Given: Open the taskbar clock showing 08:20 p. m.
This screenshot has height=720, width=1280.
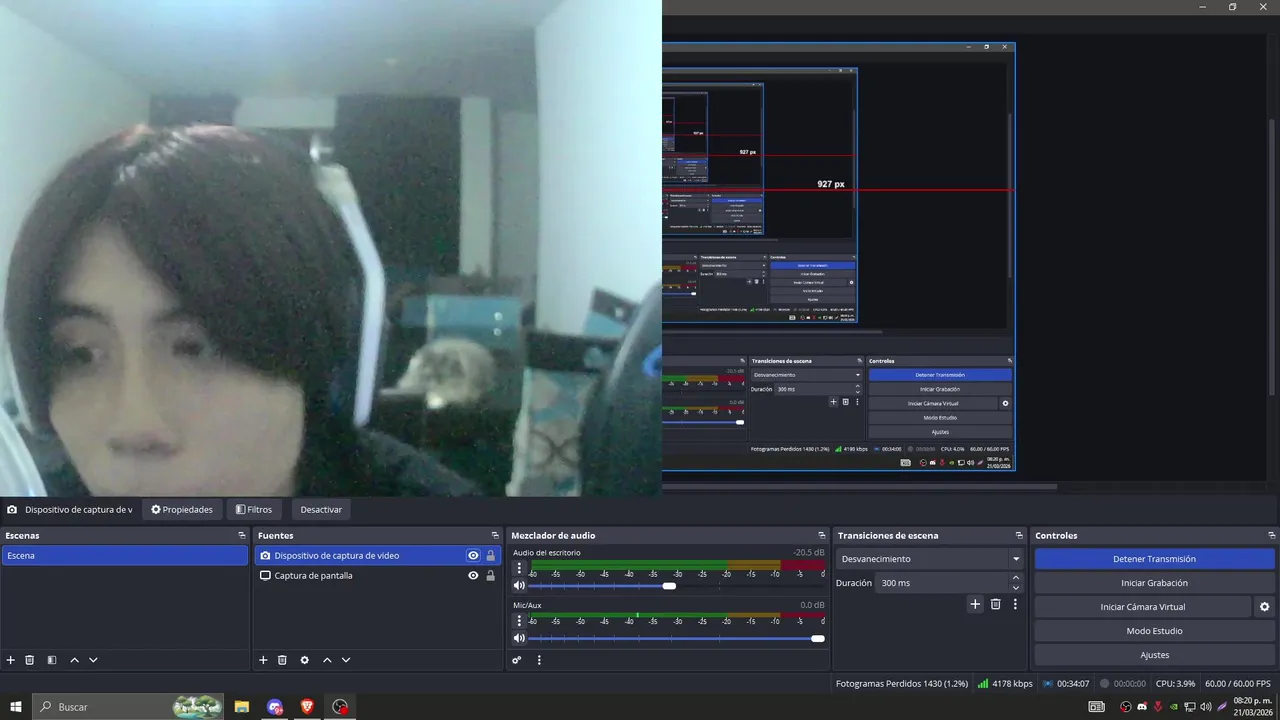Looking at the screenshot, I should click(x=1252, y=707).
